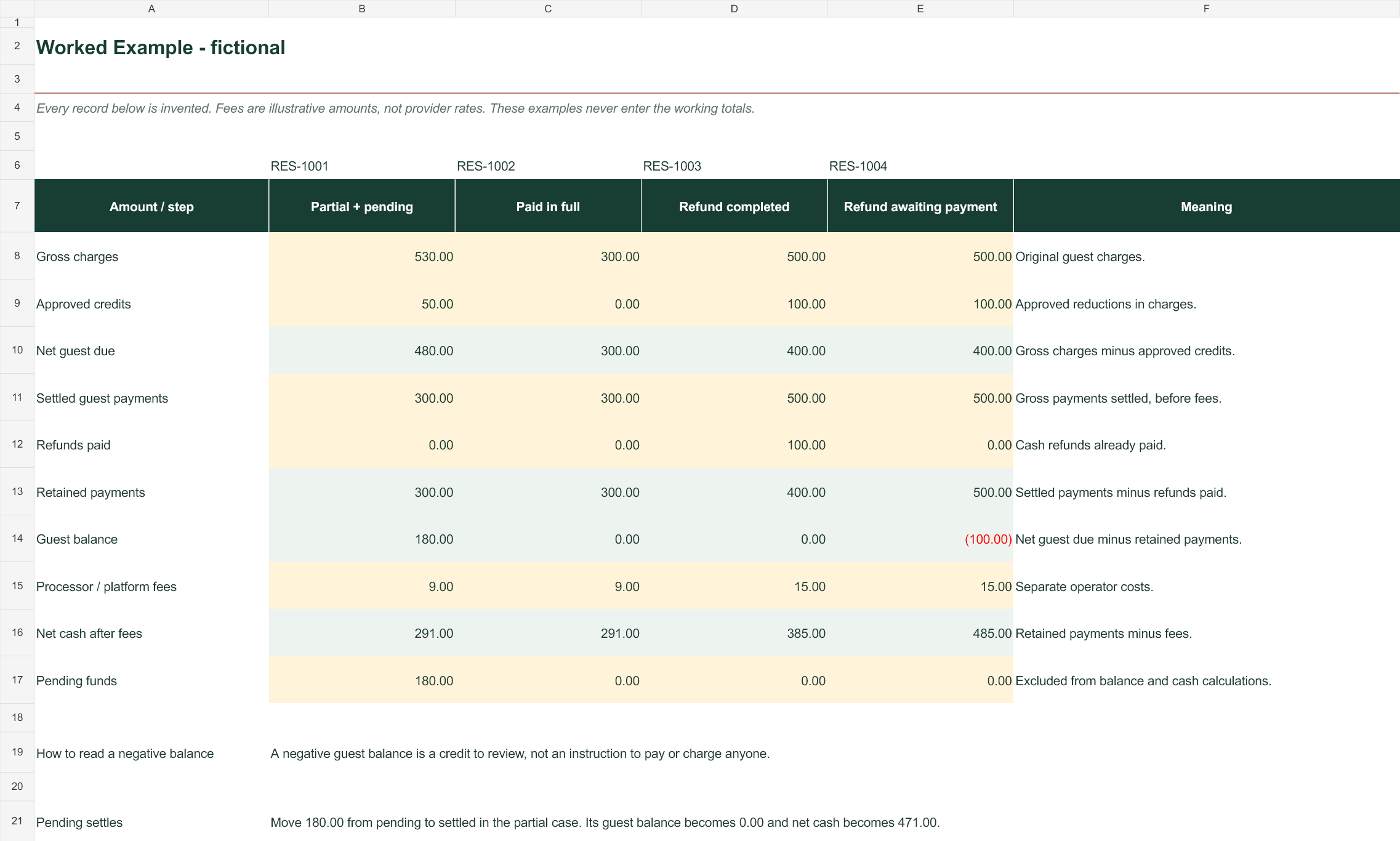The height and width of the screenshot is (841, 1400).
Task: Click the 'Amount / step' header cell
Action: [x=151, y=206]
